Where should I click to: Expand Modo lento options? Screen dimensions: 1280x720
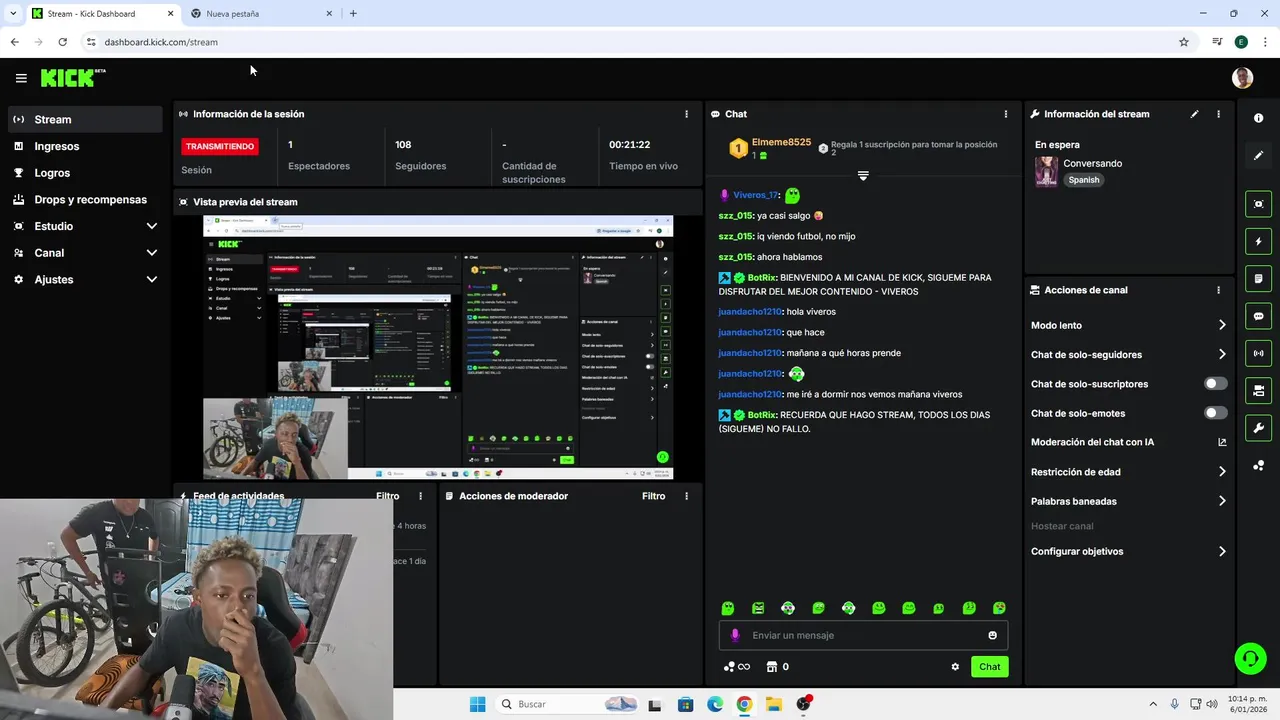pyautogui.click(x=1222, y=325)
